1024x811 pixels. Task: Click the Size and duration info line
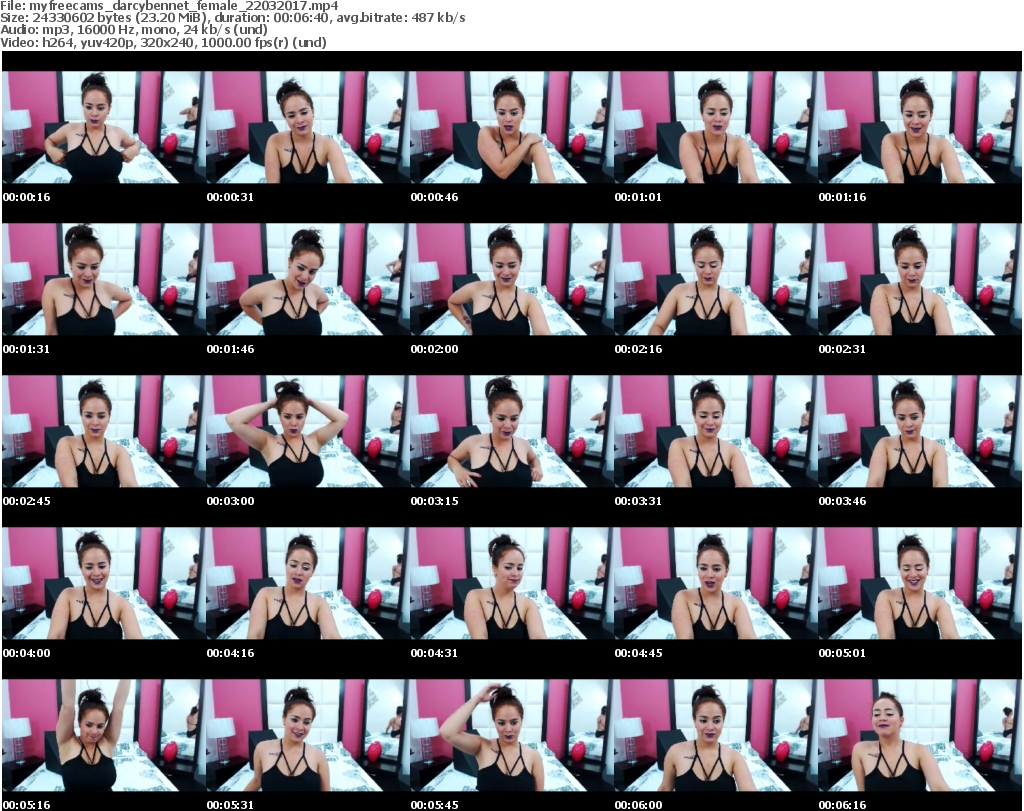click(232, 18)
